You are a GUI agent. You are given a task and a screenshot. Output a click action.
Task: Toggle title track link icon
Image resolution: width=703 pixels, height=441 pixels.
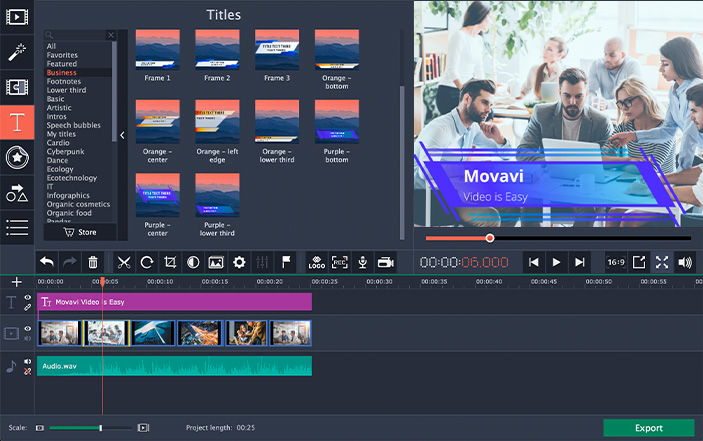click(28, 307)
